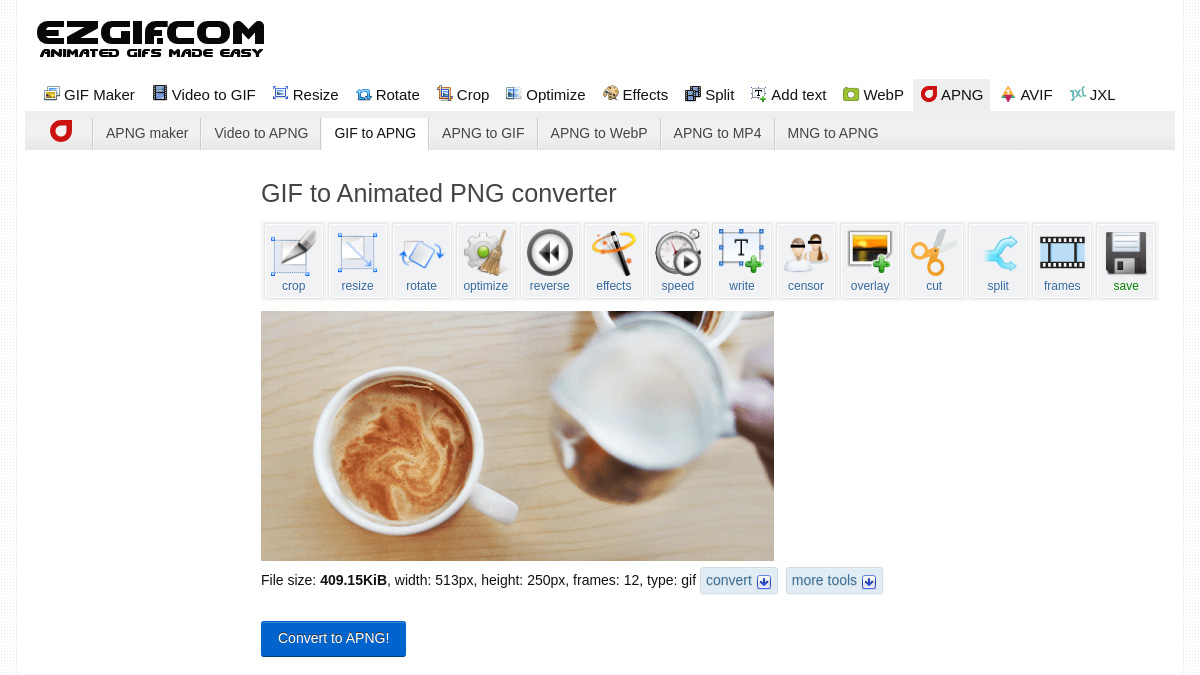Open the Video to APNG tab
Viewport: 1200px width, 675px height.
[261, 133]
